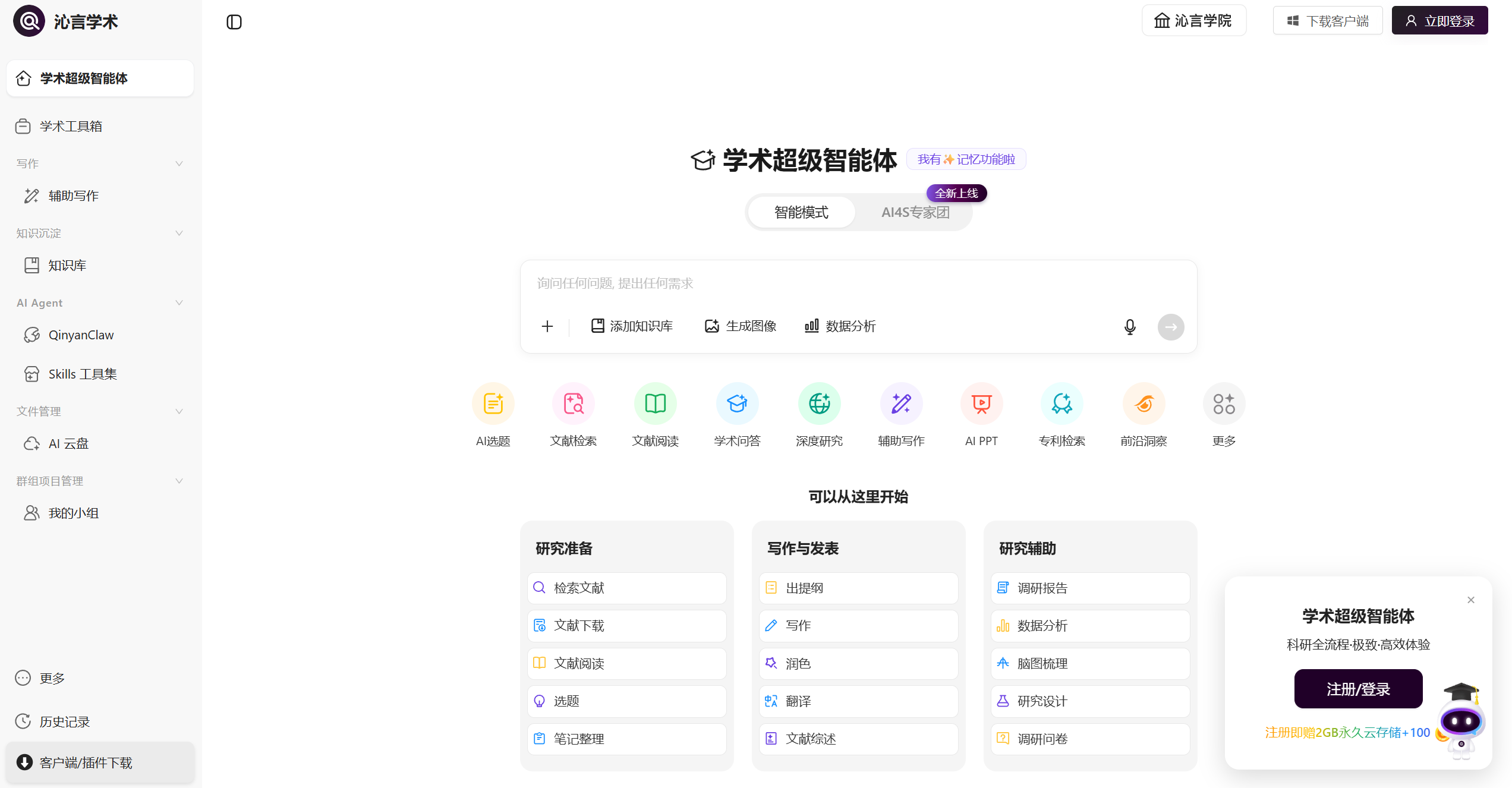This screenshot has height=788, width=1512.
Task: Click 数据分析 in 研究辅助 card
Action: point(1090,625)
